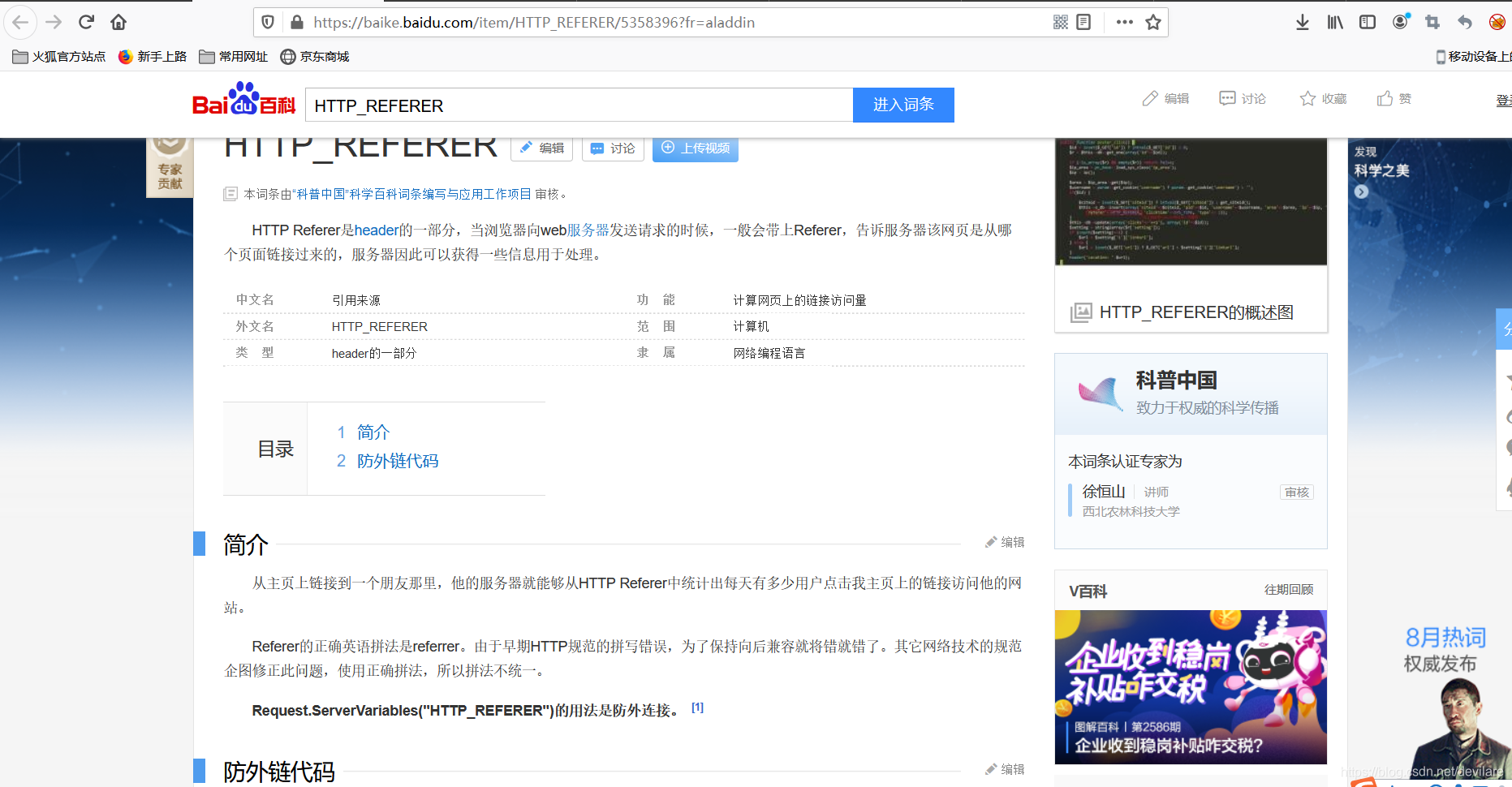Screen dimensions: 1512x787
Task: Click the tracking protection shield icon
Action: point(267,22)
